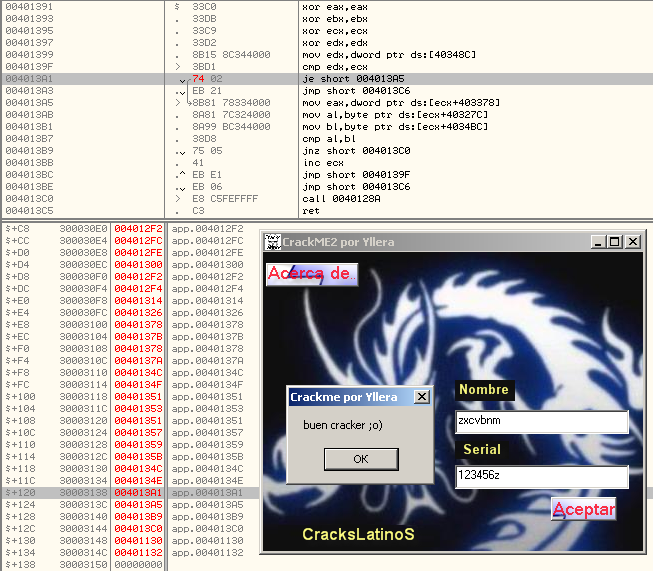Click OK in the buen cracker dialog
Viewport: 653px width, 571px height.
[360, 458]
